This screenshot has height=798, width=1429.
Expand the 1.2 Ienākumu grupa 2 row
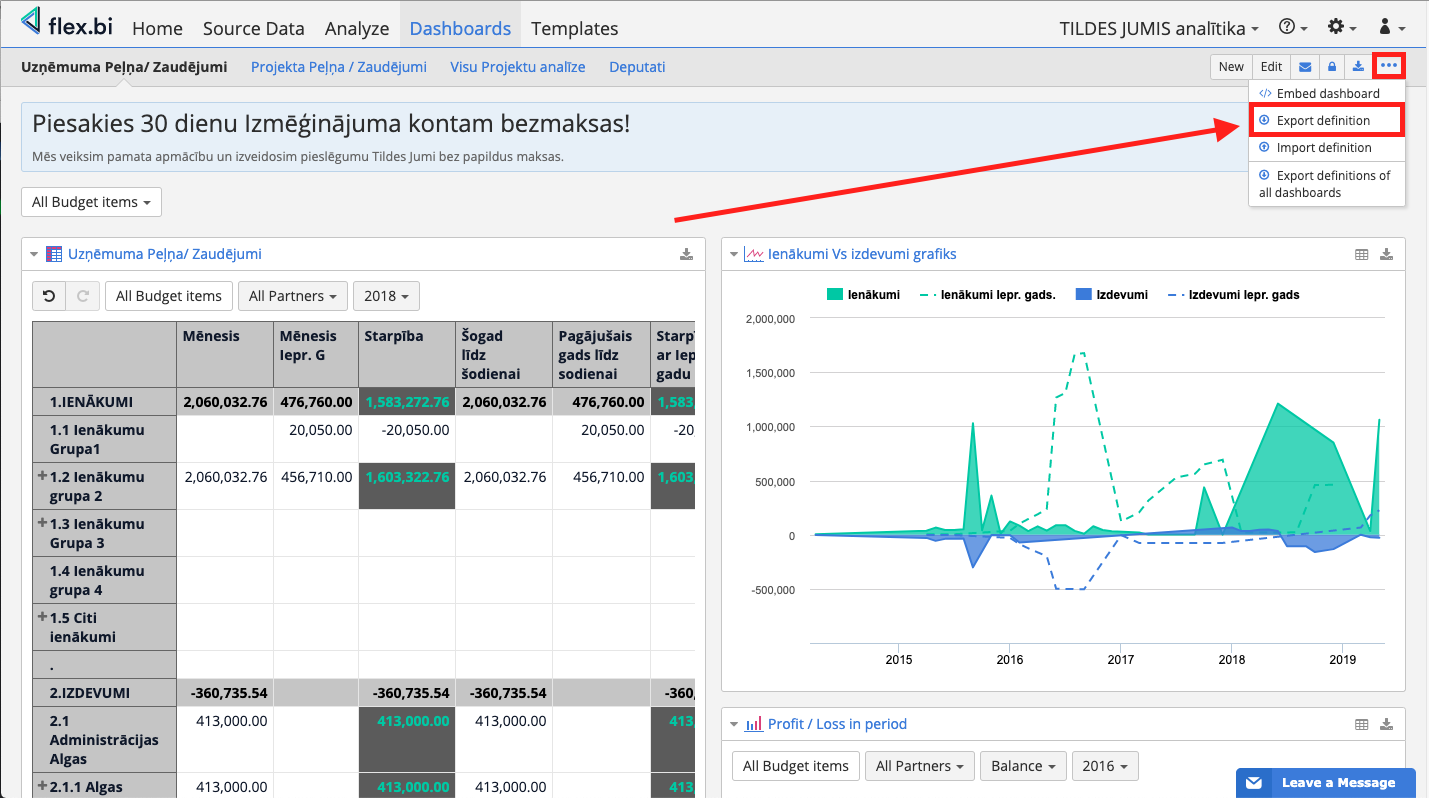[x=42, y=477]
